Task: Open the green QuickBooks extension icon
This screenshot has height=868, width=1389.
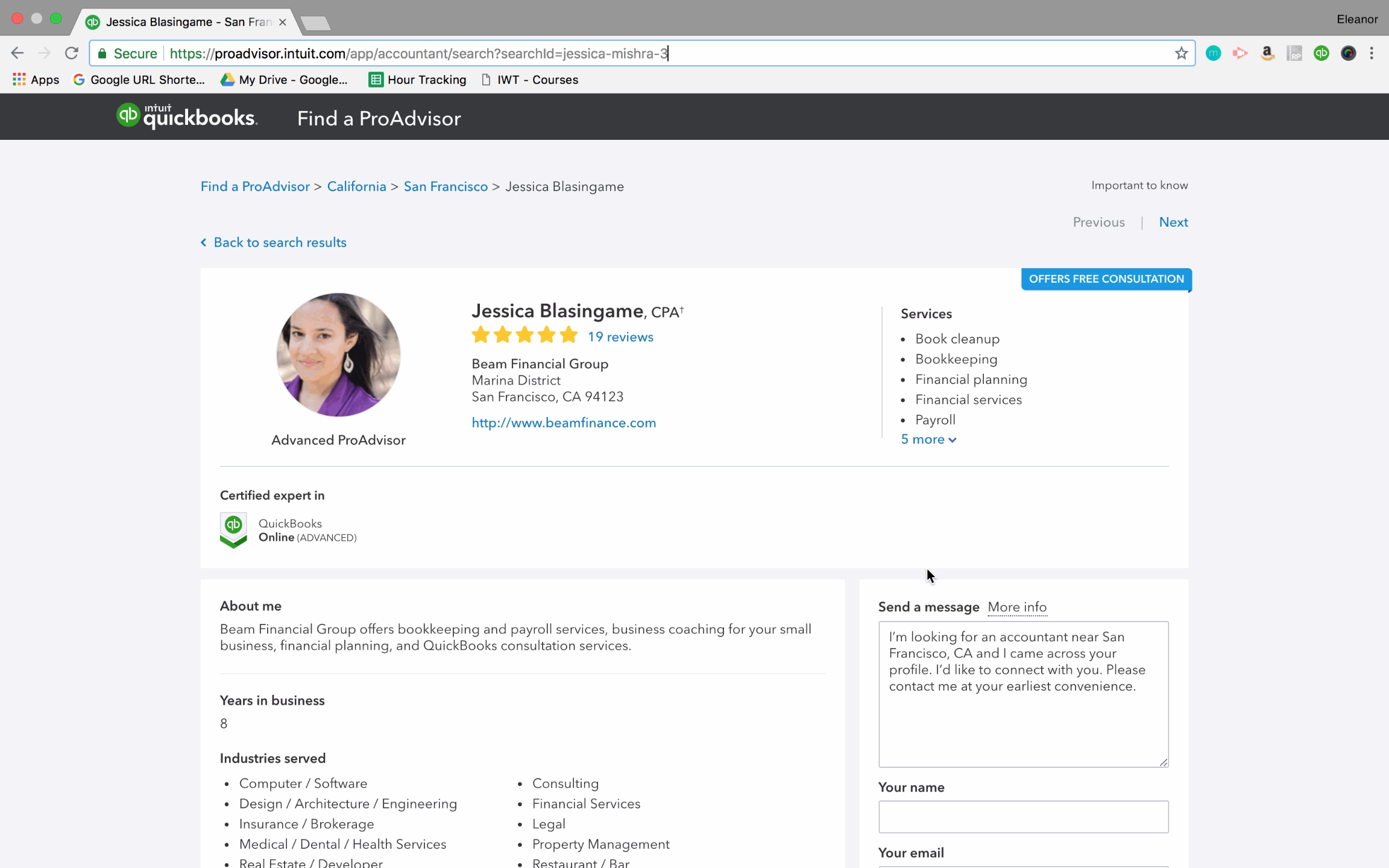Action: point(1321,53)
